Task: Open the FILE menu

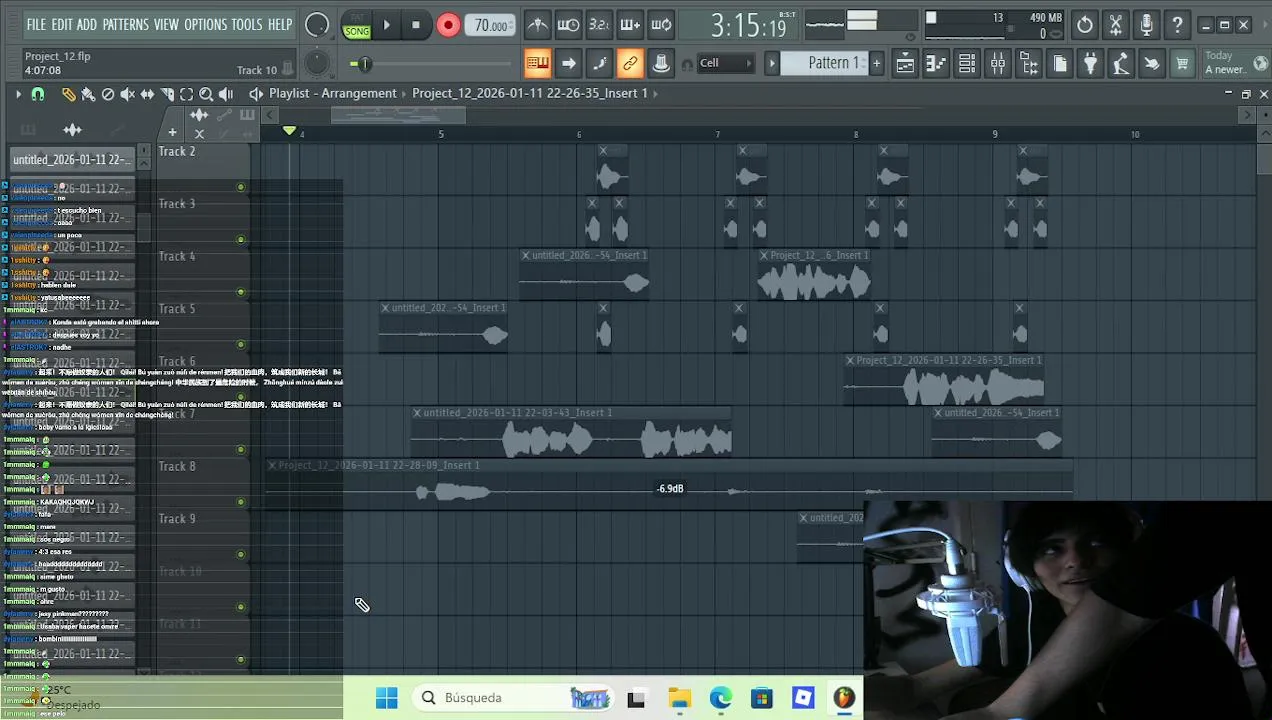Action: tap(37, 25)
